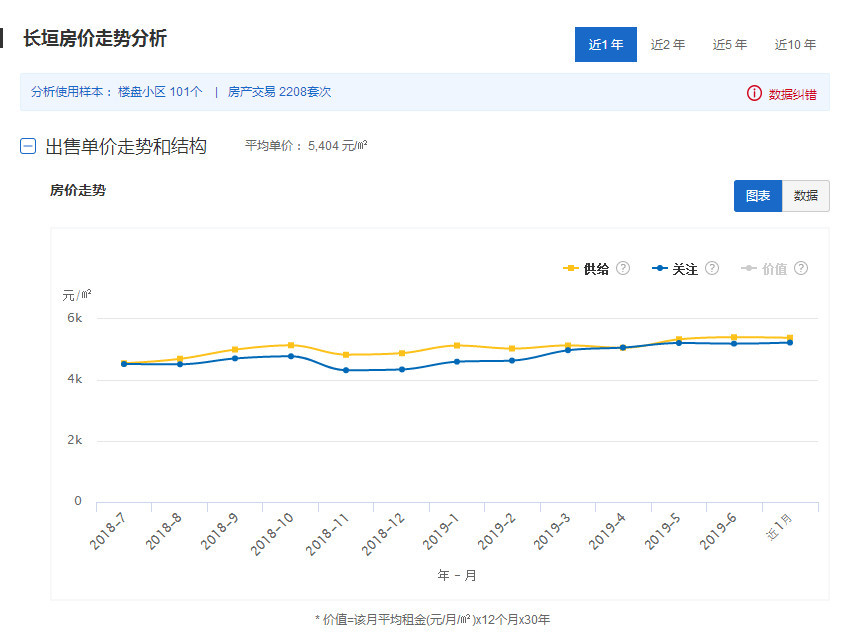The image size is (847, 635).
Task: Click the blue 关注 legend marker
Action: tap(660, 268)
